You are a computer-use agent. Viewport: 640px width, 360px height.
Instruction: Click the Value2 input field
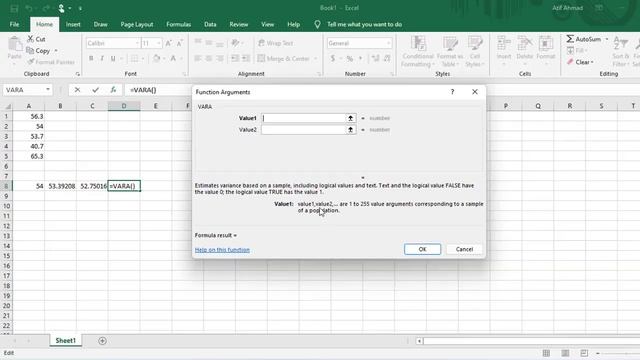(304, 129)
